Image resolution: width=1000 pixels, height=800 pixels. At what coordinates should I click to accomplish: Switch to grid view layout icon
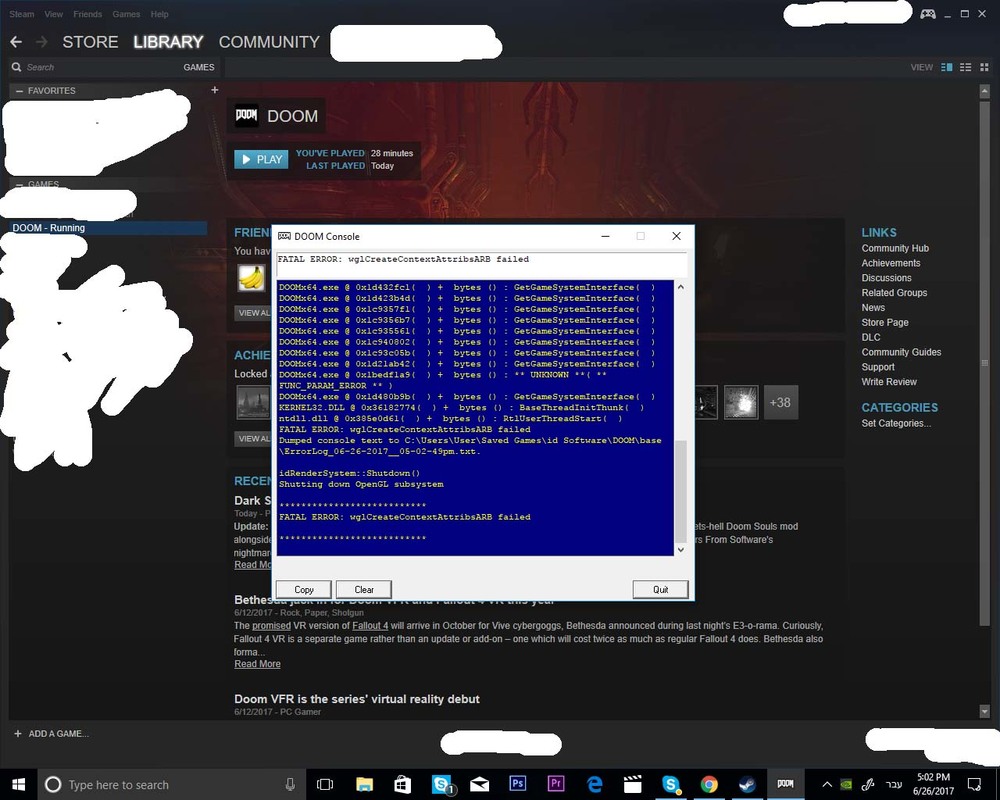point(984,67)
